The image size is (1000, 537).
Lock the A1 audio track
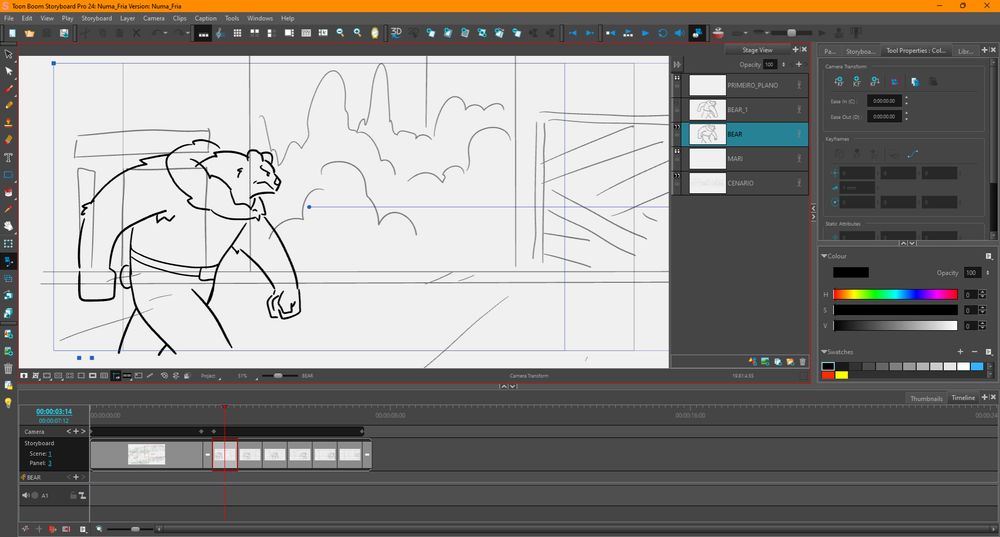click(x=73, y=495)
